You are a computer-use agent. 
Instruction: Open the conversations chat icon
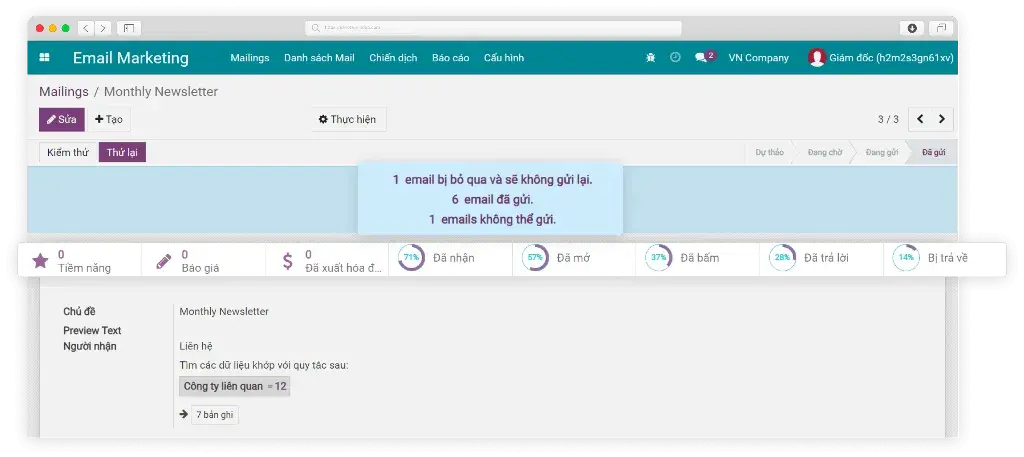(x=703, y=58)
